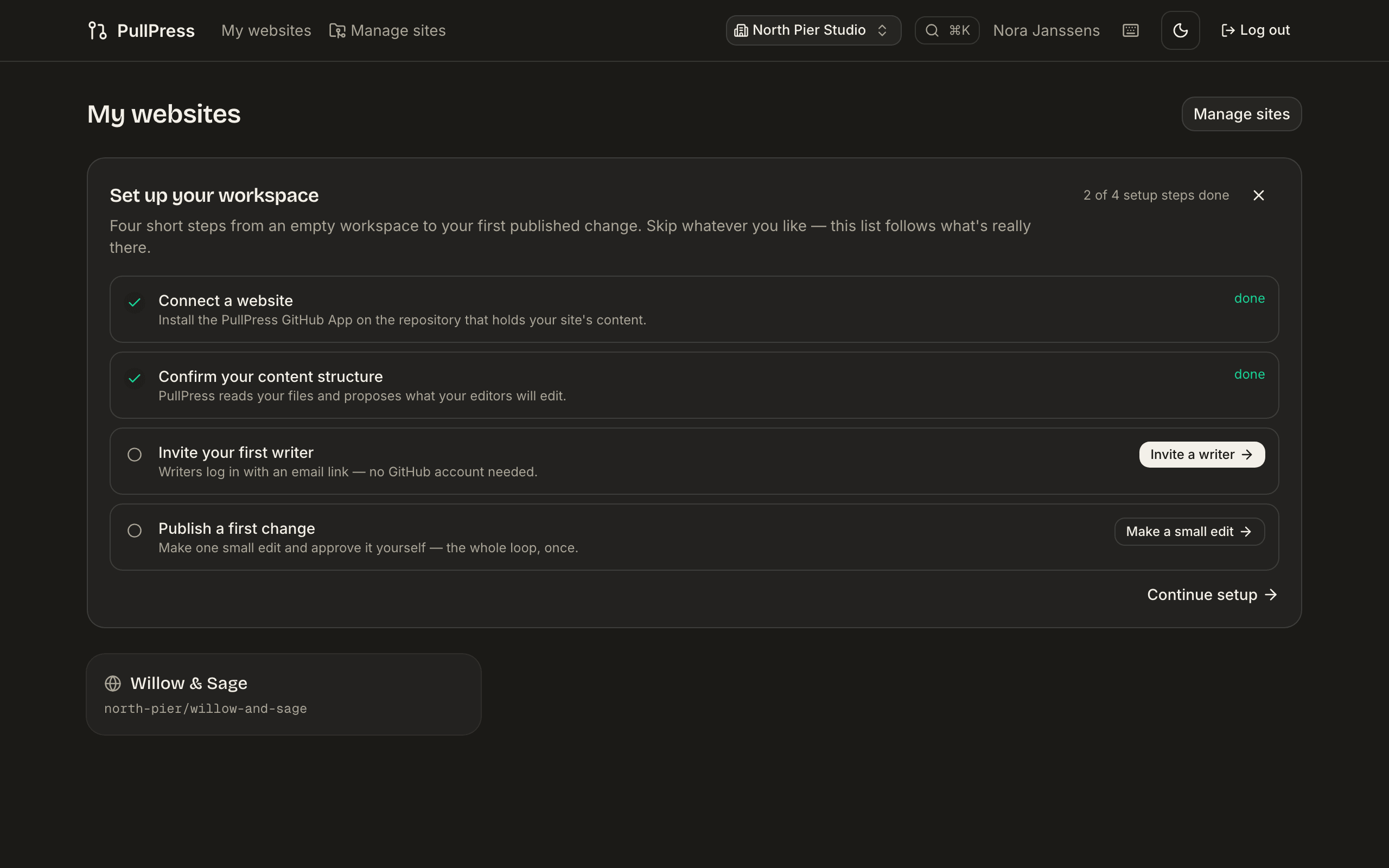Open the My websites nav link
This screenshot has width=1389, height=868.
pyautogui.click(x=266, y=30)
